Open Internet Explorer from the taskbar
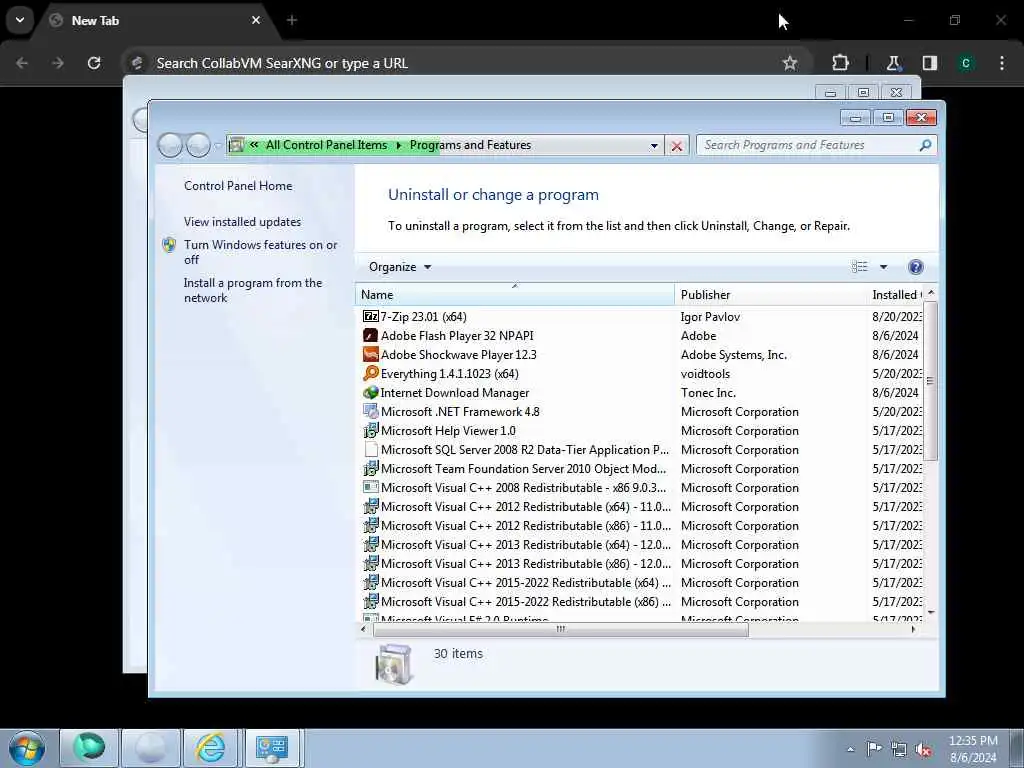 coord(210,748)
